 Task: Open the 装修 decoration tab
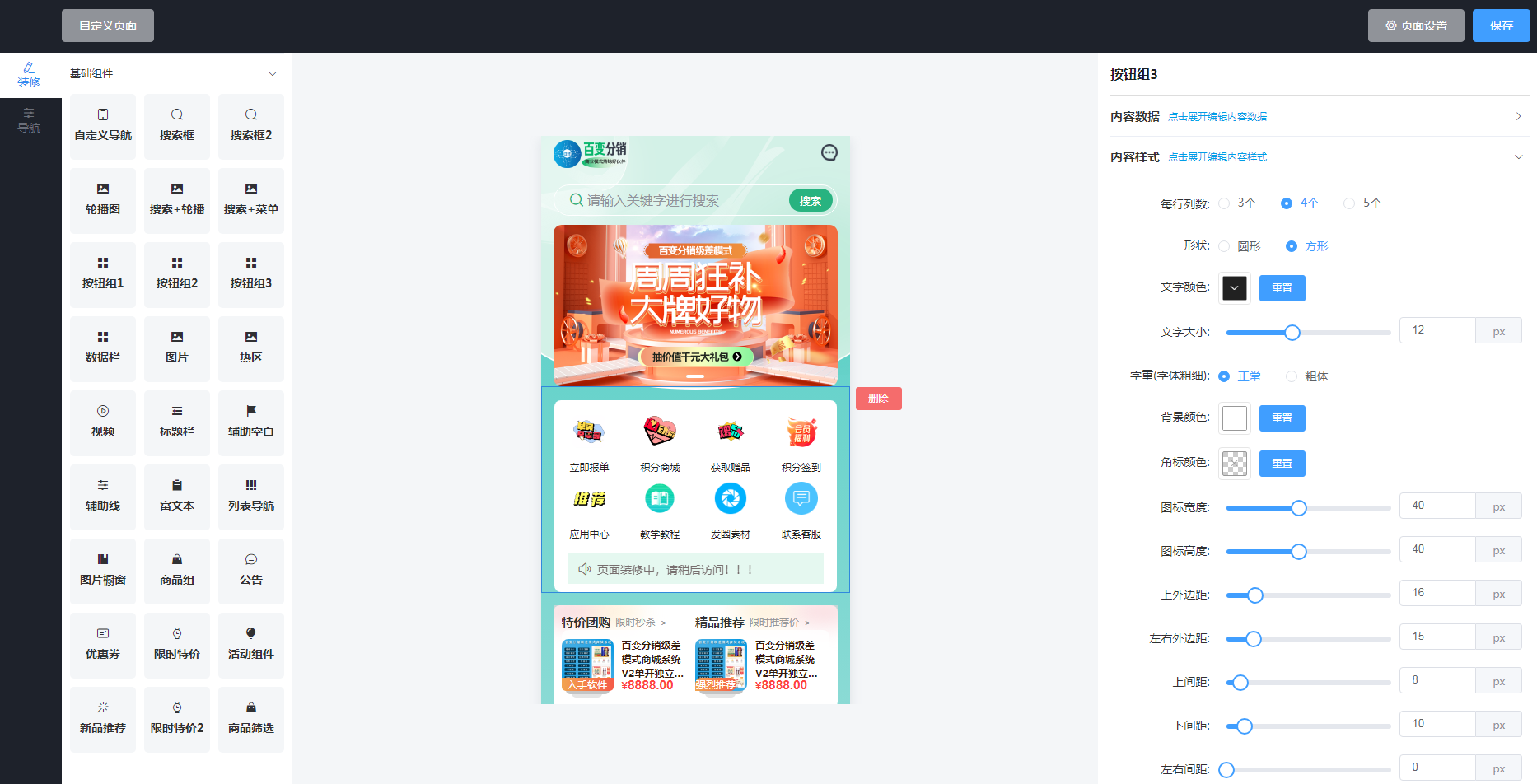(x=30, y=74)
